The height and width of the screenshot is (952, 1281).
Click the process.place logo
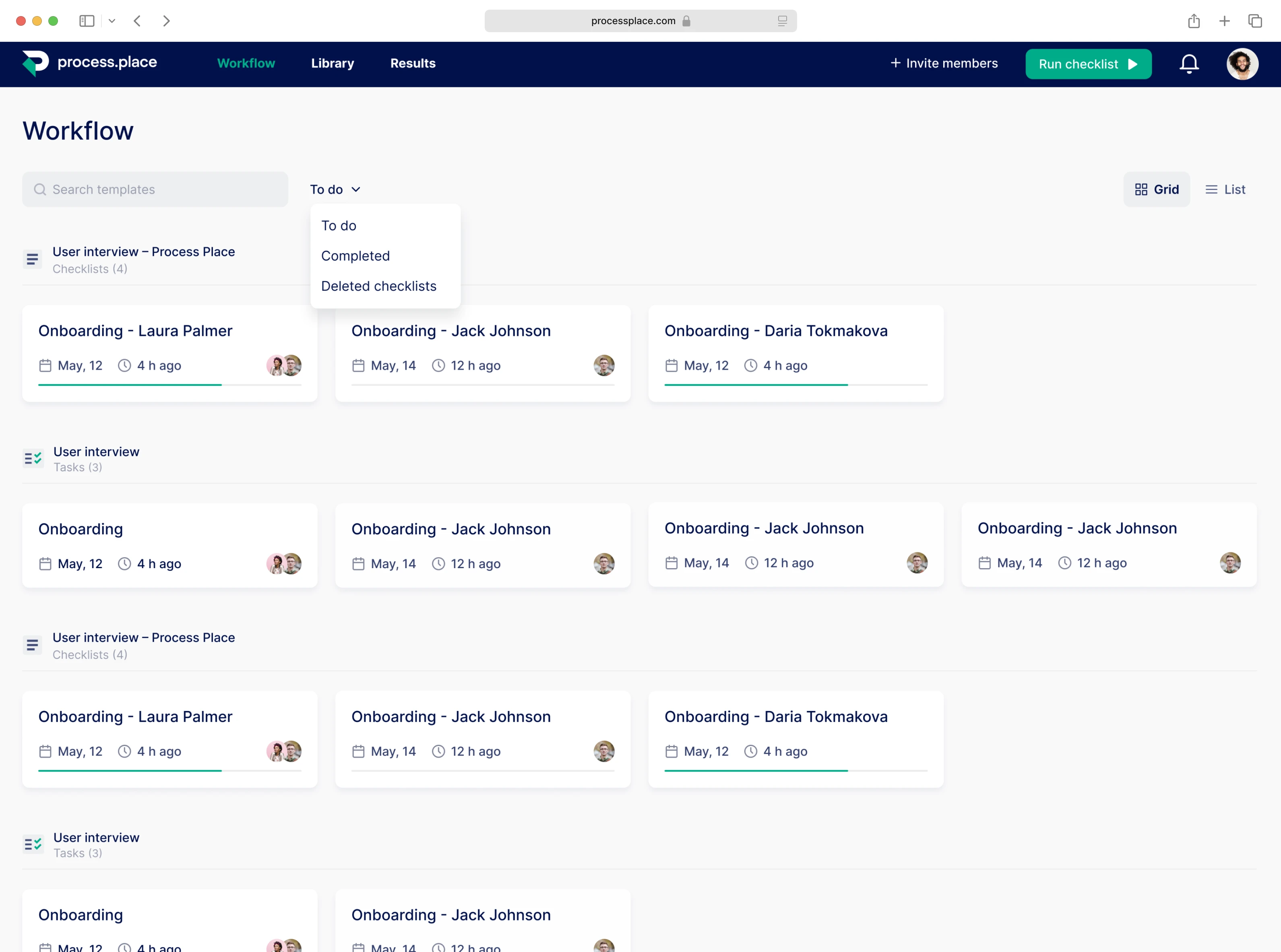point(89,63)
